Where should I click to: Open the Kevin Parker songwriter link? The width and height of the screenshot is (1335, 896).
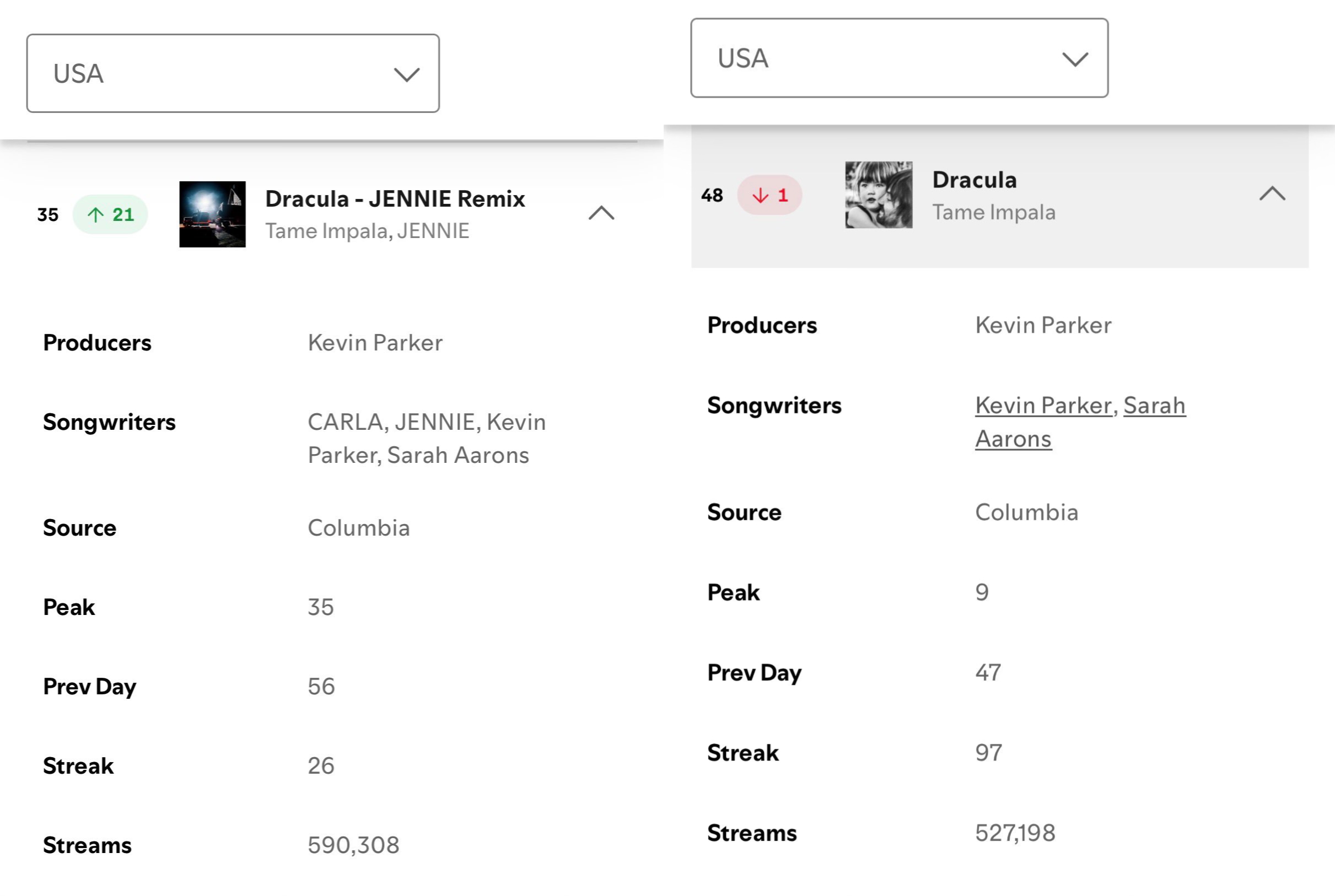pos(1043,405)
